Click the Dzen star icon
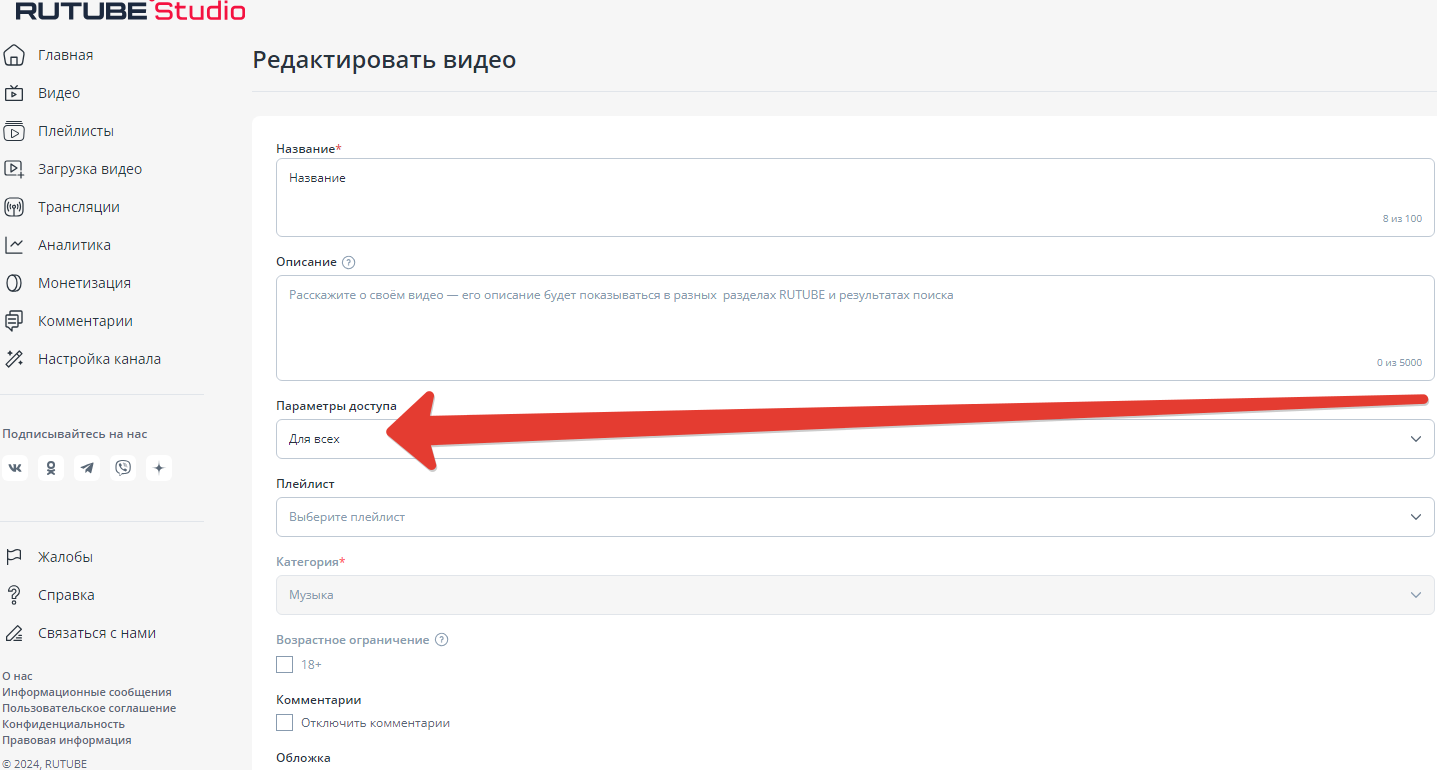This screenshot has width=1437, height=770. click(159, 468)
